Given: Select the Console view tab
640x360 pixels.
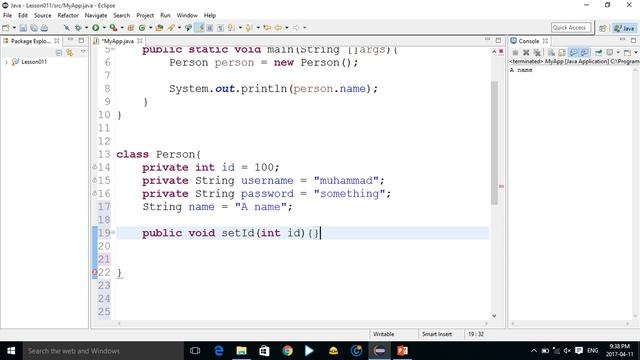Looking at the screenshot, I should 529,41.
